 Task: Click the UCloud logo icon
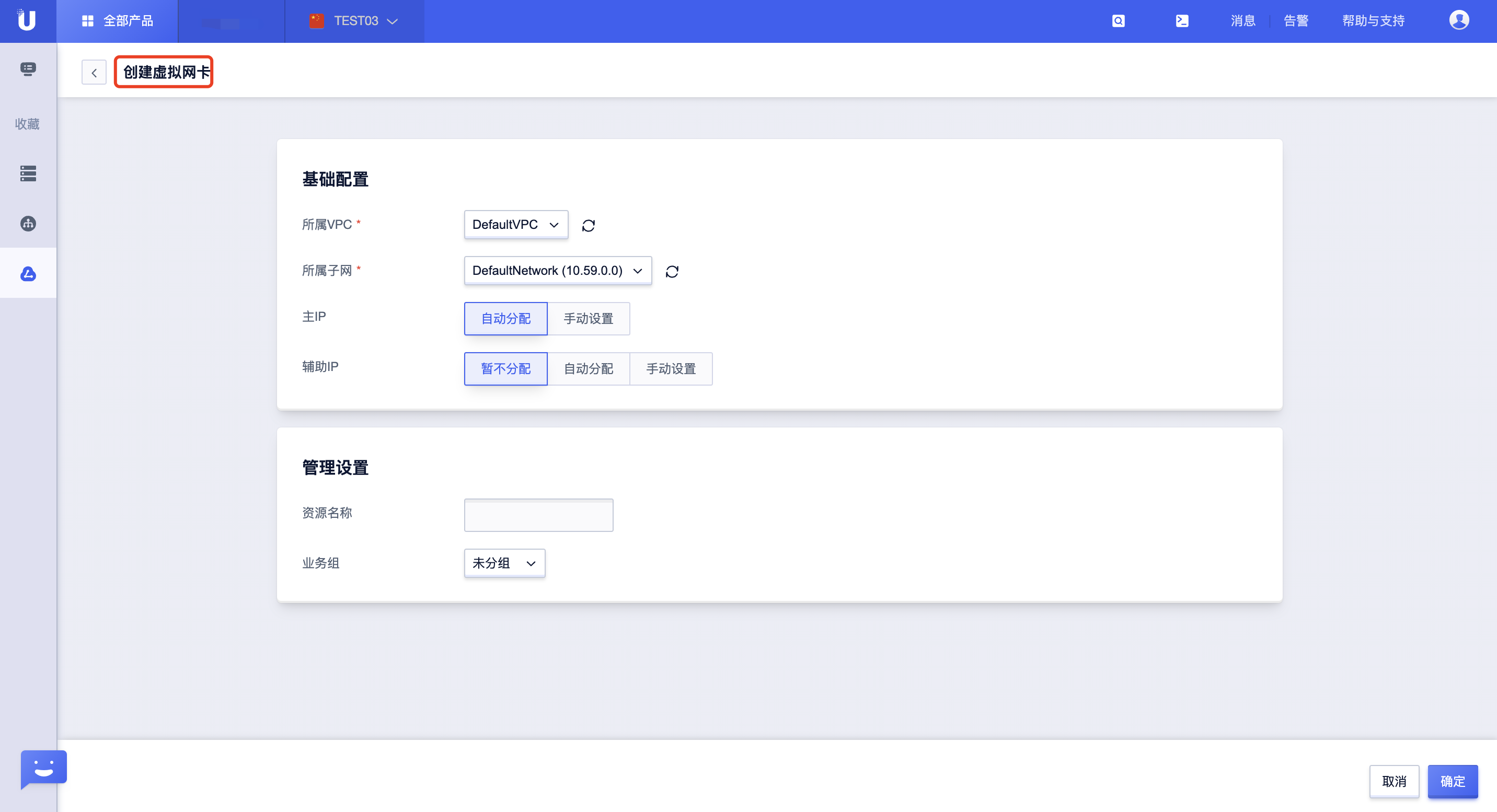27,20
